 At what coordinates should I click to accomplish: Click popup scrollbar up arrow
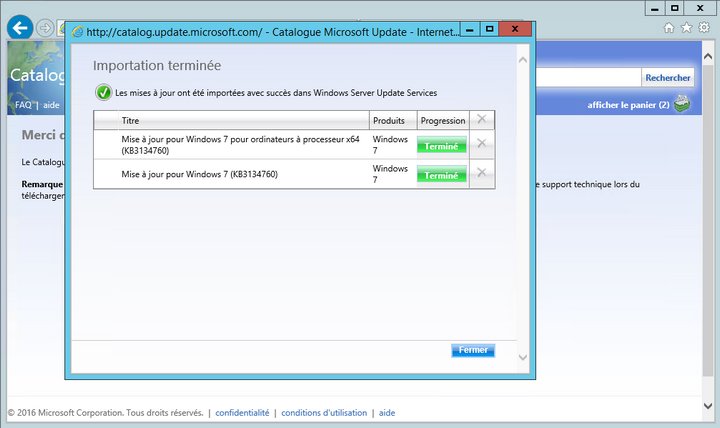(x=523, y=60)
